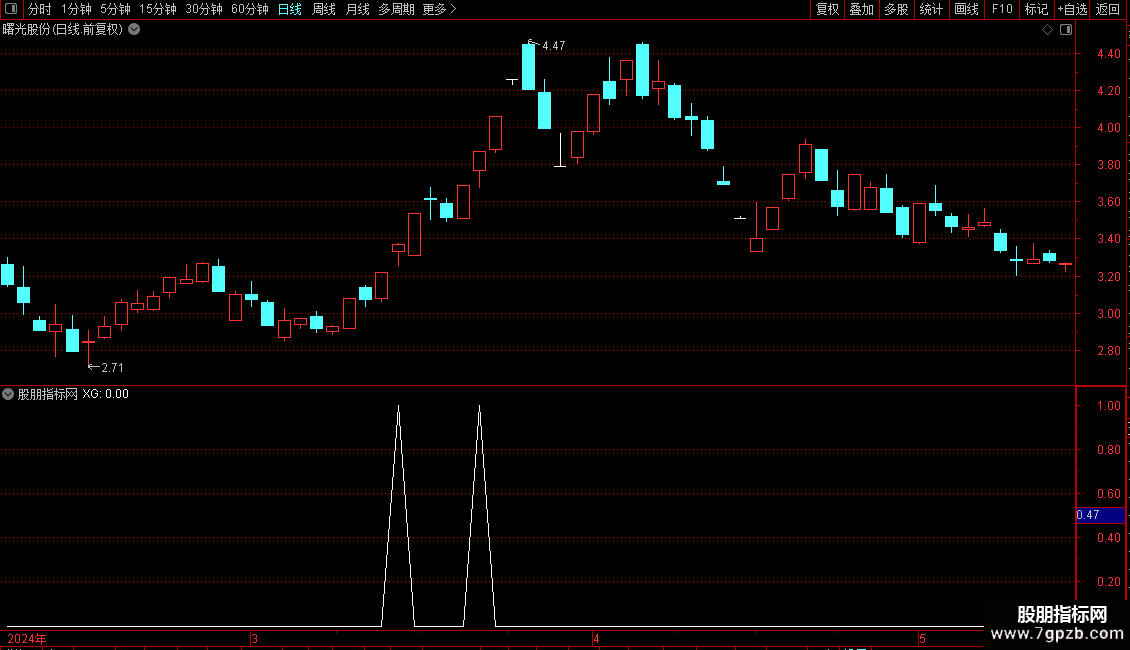Click the 3.00 price axis label

click(1108, 313)
